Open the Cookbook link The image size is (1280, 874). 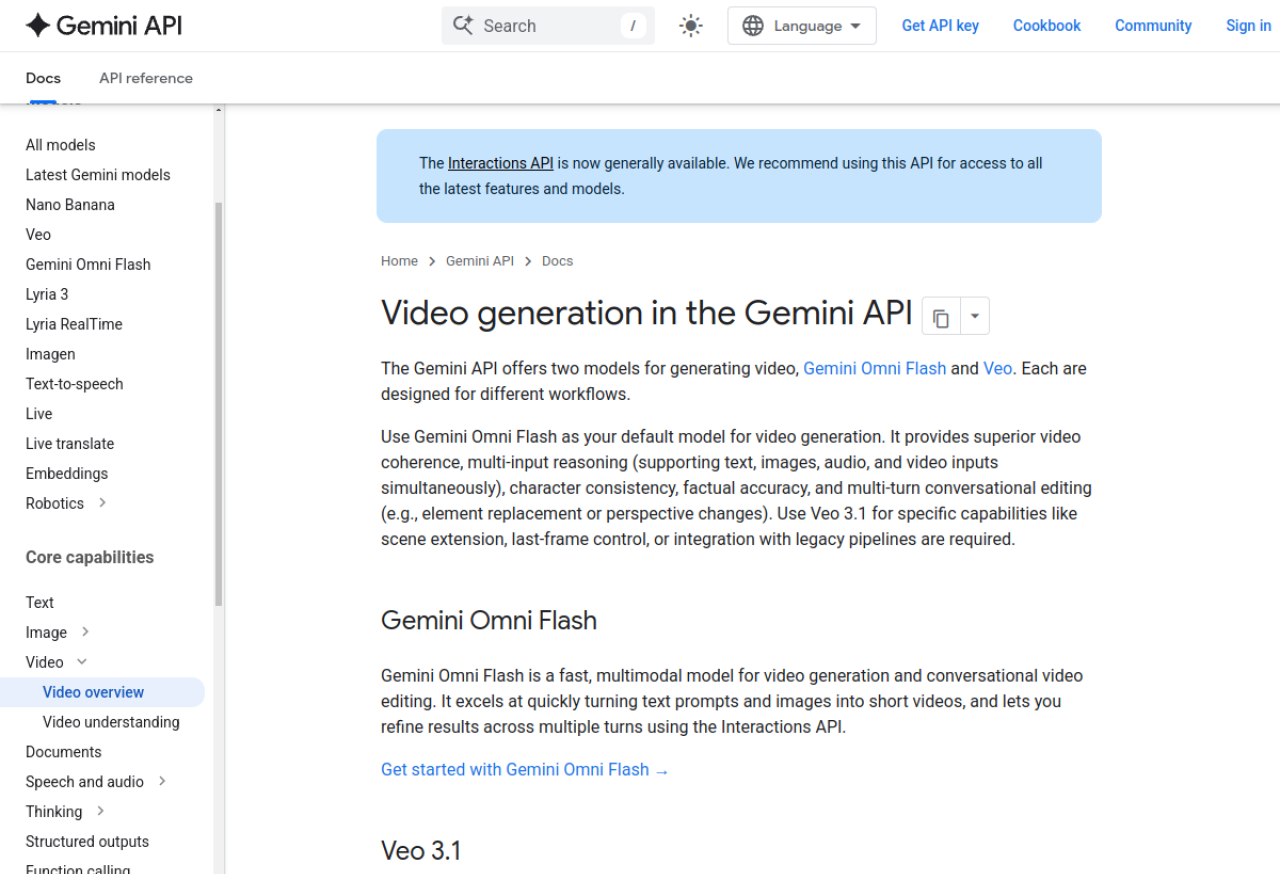pyautogui.click(x=1047, y=26)
